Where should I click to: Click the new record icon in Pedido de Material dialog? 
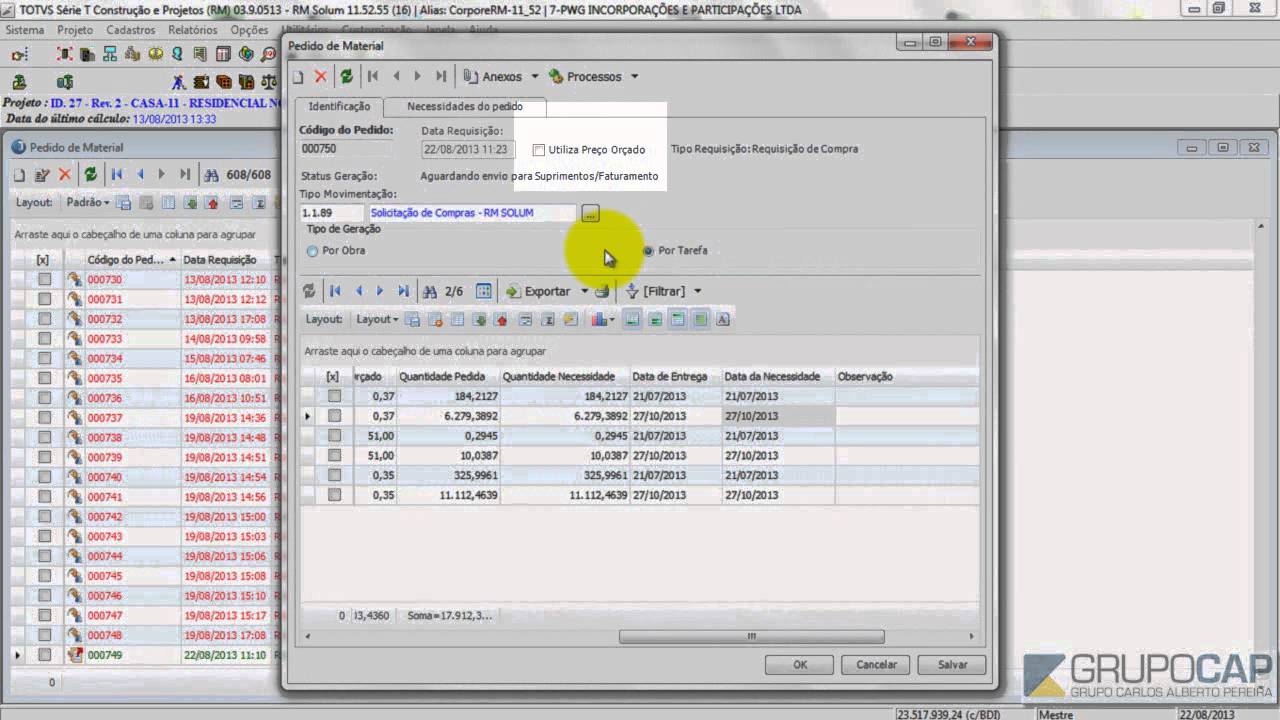298,77
